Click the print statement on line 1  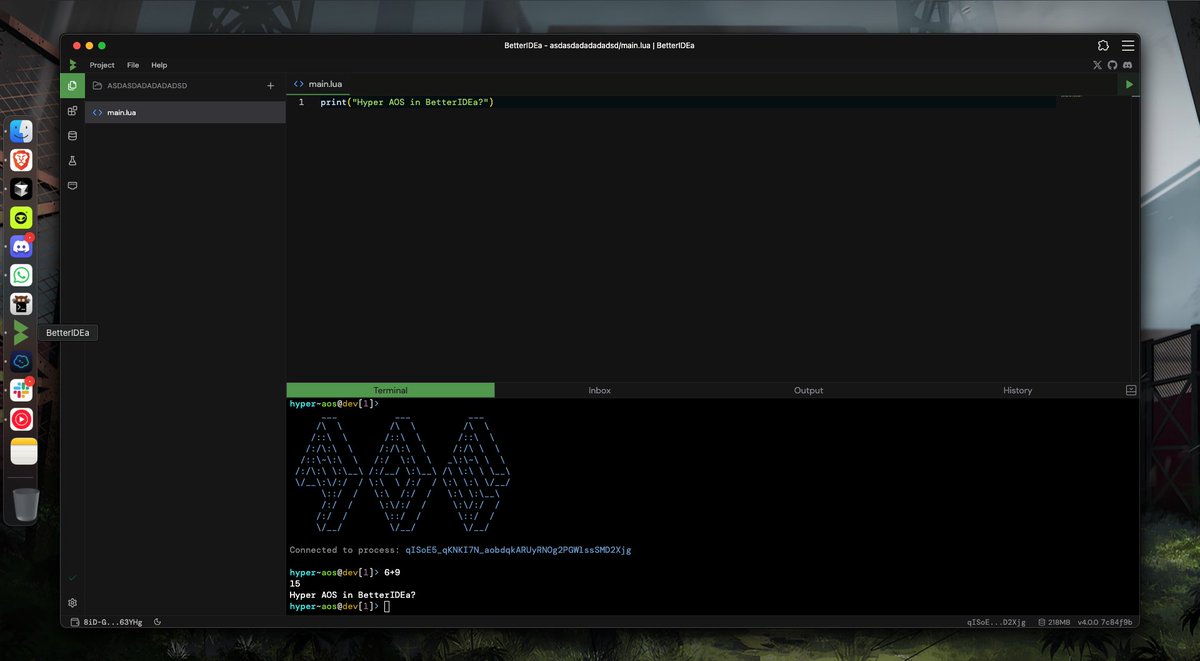pos(407,102)
